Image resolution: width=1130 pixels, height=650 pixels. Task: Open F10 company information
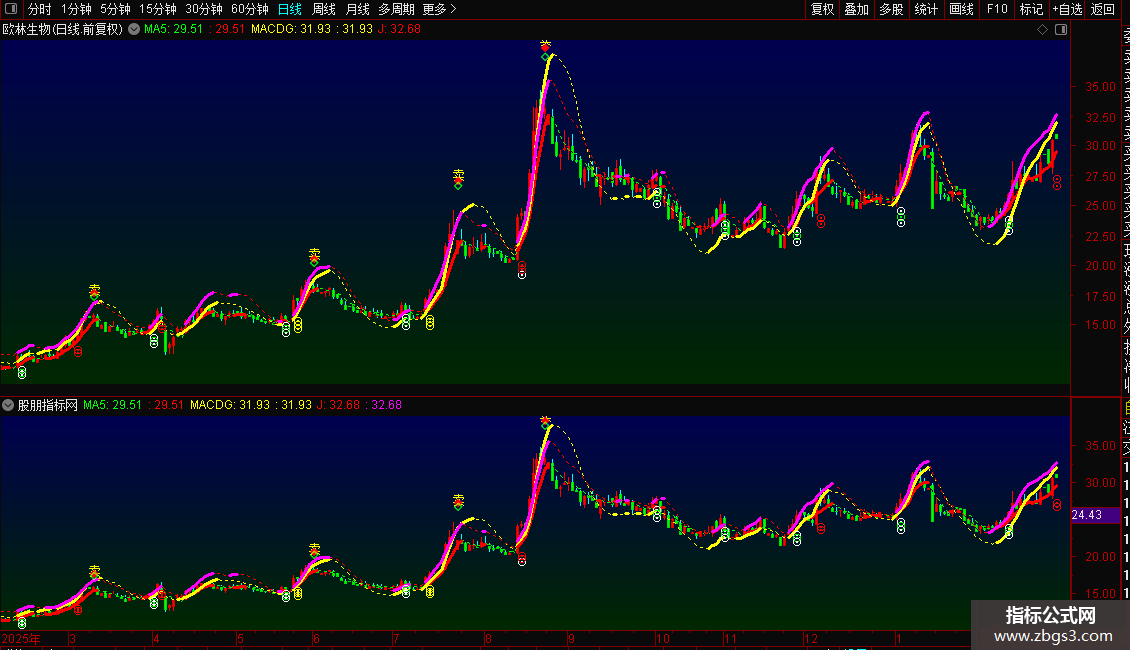tap(997, 9)
